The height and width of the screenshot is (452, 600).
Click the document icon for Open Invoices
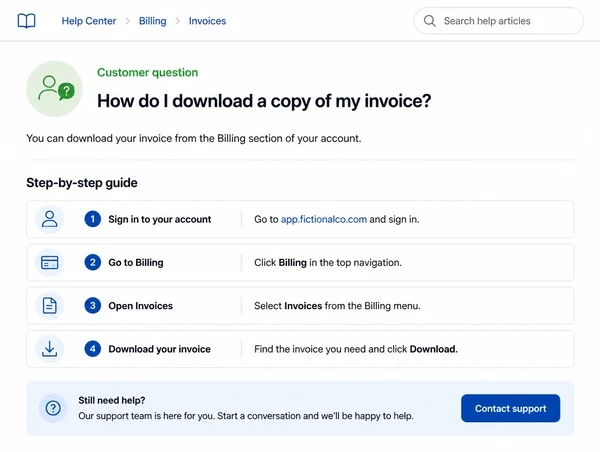coord(50,306)
